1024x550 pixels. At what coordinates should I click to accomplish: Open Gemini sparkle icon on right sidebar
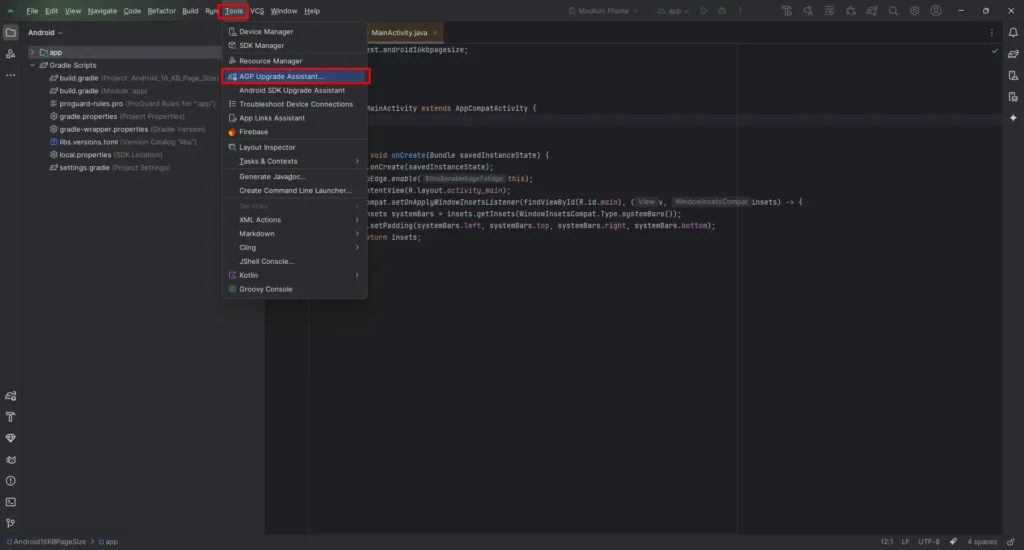coord(1013,118)
